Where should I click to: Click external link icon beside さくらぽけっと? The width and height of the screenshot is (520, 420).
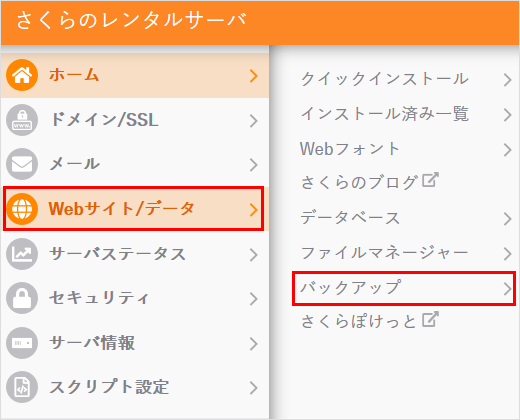point(430,319)
